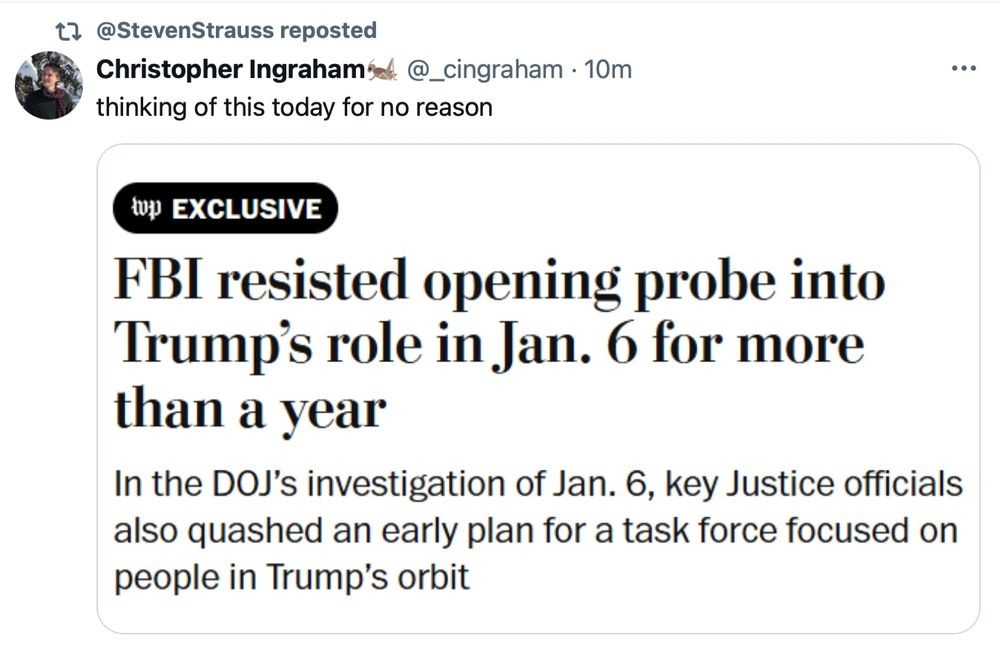Click the "than a year" headline line
The image size is (1000, 650).
coord(249,408)
